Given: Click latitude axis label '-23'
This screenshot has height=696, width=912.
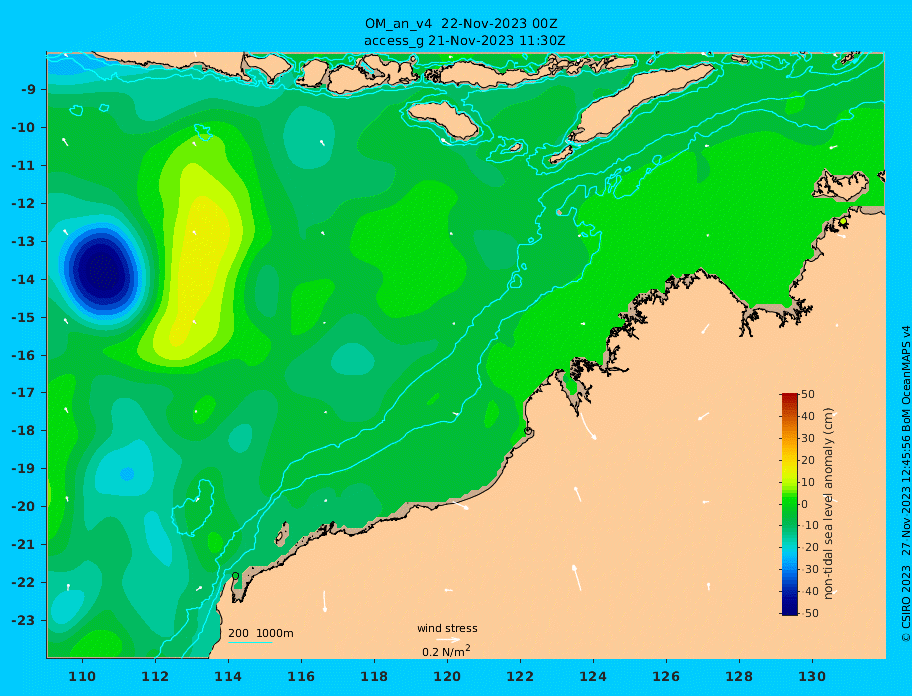Looking at the screenshot, I should pyautogui.click(x=24, y=620).
